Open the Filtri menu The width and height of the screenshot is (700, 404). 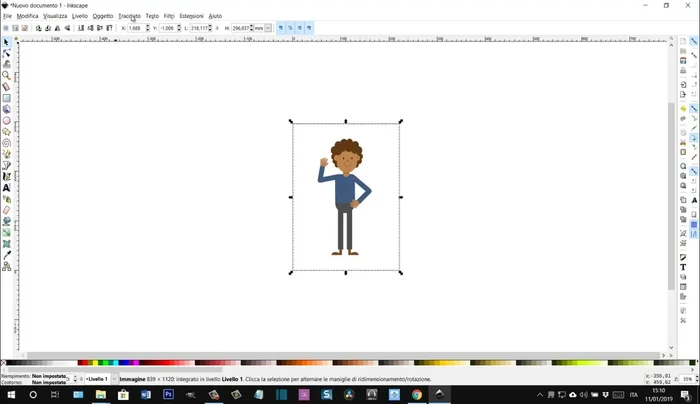(169, 16)
